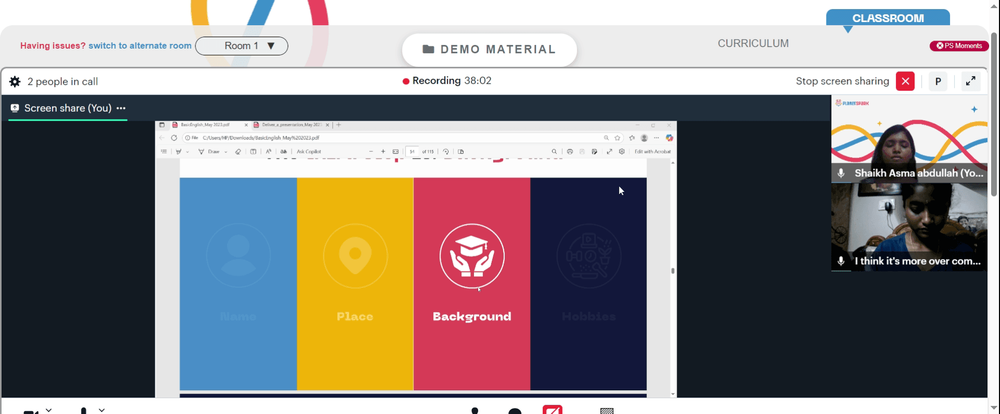Viewport: 1000px width, 414px height.
Task: Click print icon in PDF toolbar
Action: 570,152
